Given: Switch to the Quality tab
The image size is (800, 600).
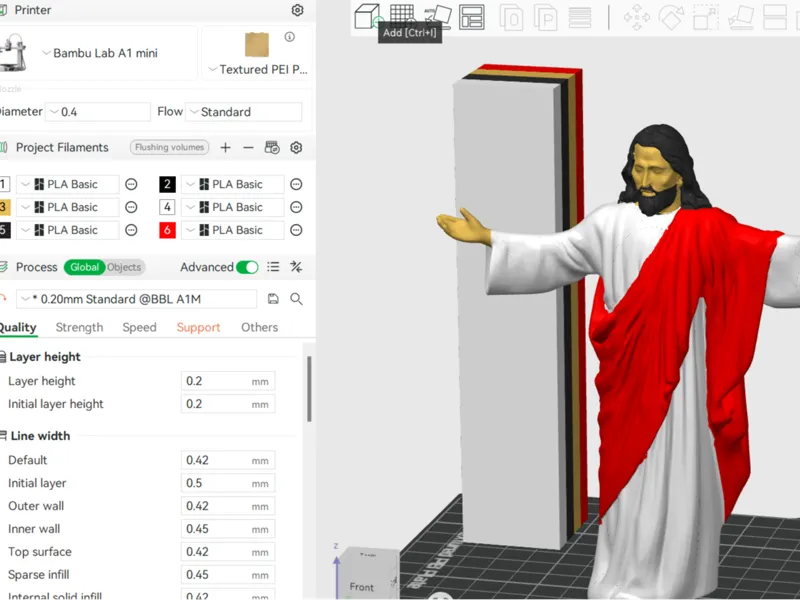Looking at the screenshot, I should coord(18,327).
